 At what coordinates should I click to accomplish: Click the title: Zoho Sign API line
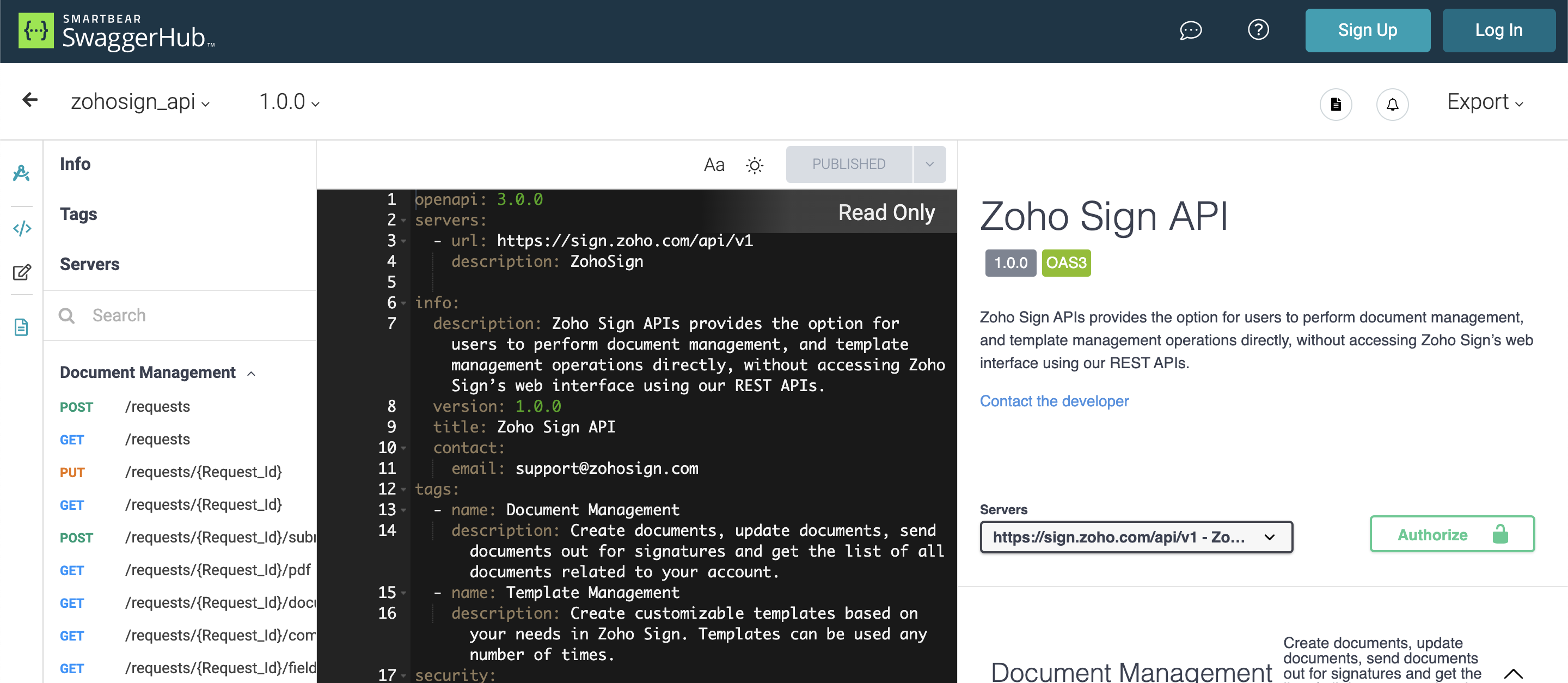tap(524, 428)
